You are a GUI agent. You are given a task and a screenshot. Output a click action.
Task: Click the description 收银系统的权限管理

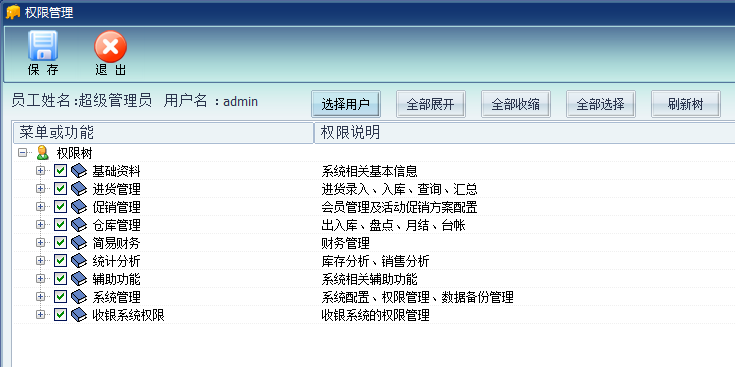point(375,315)
